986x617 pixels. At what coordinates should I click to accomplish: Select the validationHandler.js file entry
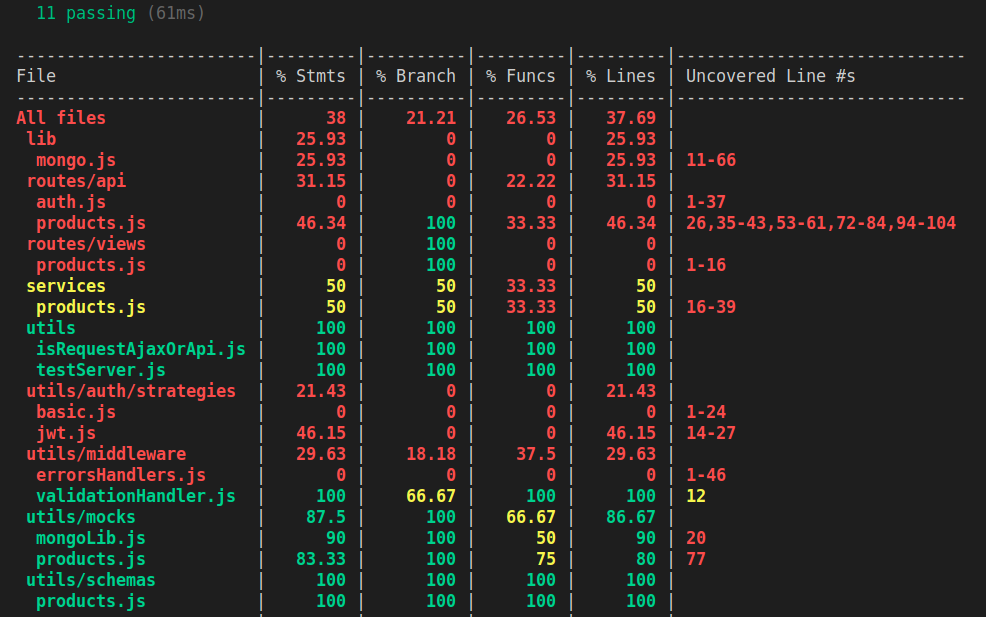136,496
